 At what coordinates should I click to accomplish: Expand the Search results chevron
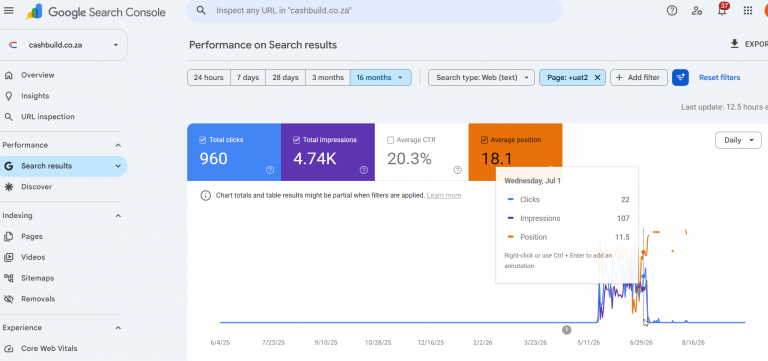[118, 166]
